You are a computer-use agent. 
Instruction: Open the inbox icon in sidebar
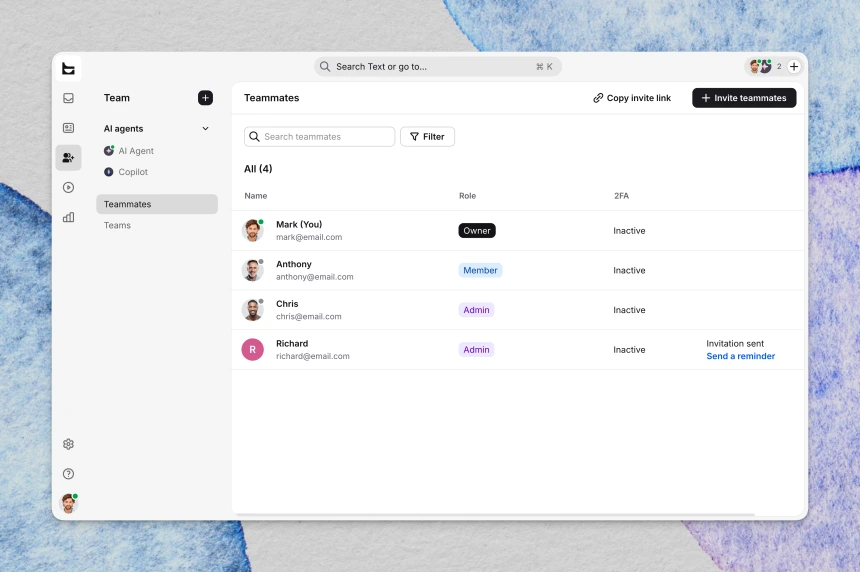tap(69, 98)
